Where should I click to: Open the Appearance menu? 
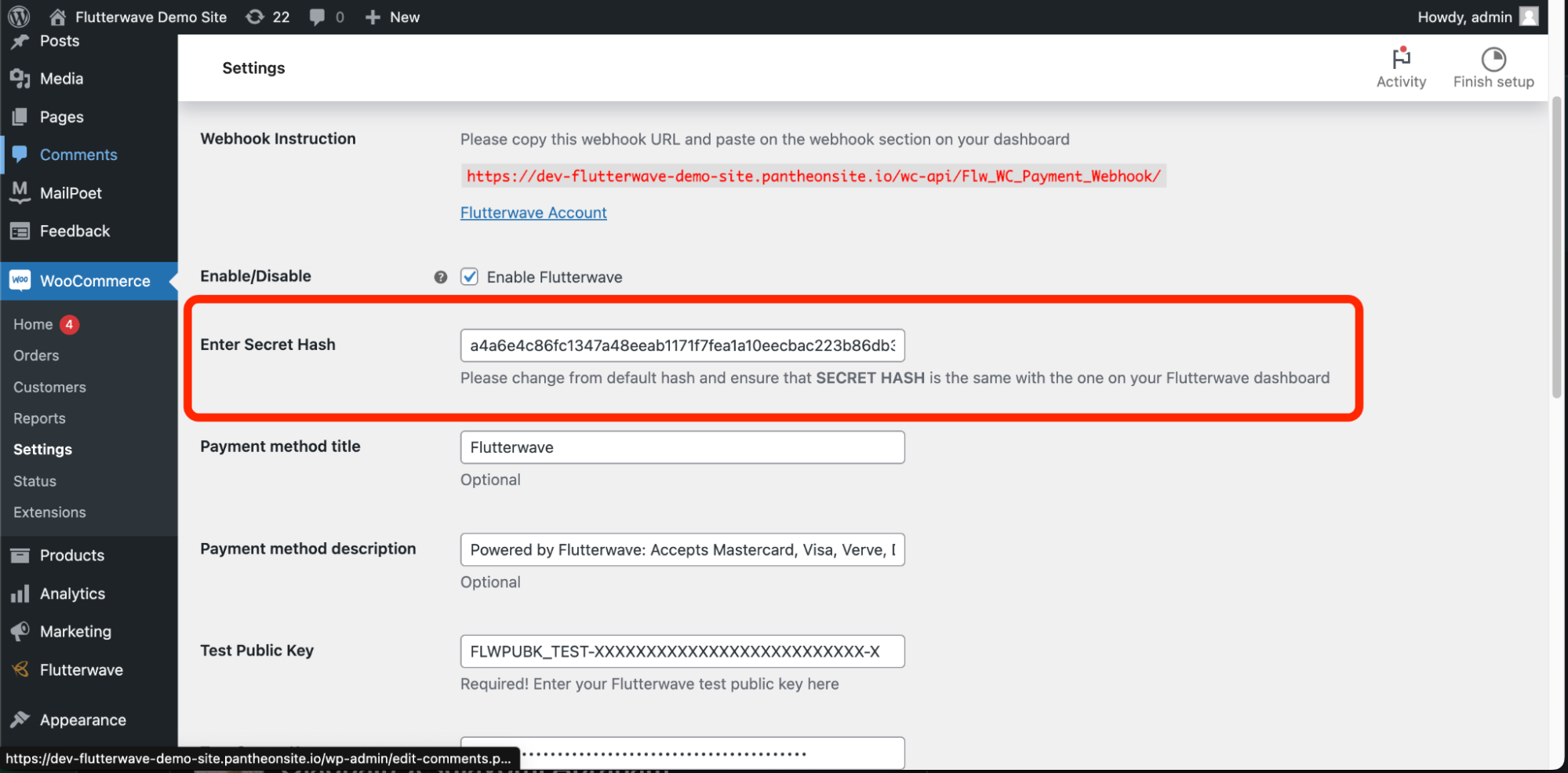tap(82, 720)
